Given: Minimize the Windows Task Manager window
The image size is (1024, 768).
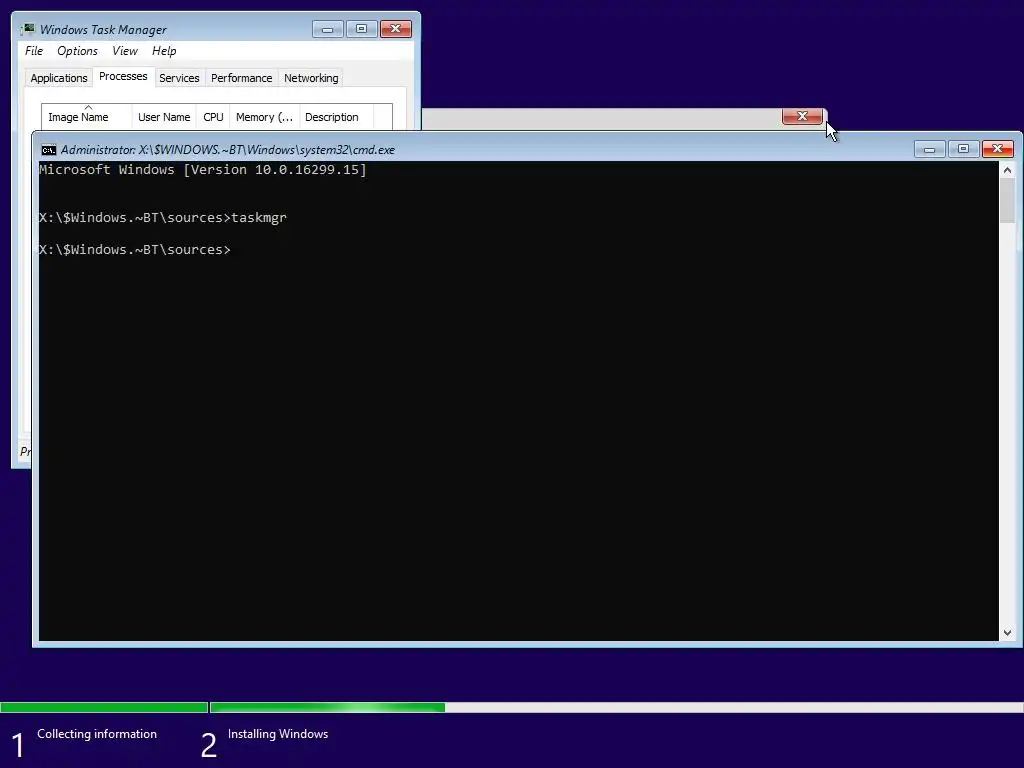Looking at the screenshot, I should (x=327, y=29).
